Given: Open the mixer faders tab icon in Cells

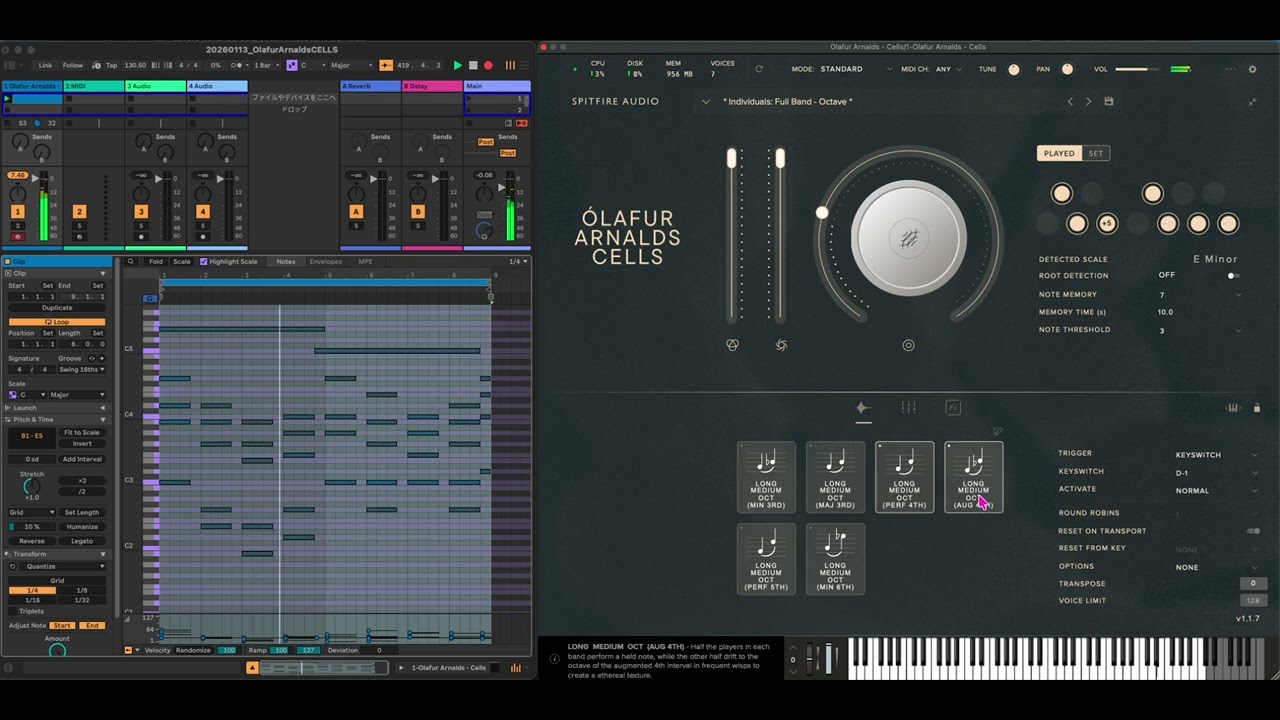Looking at the screenshot, I should click(908, 407).
